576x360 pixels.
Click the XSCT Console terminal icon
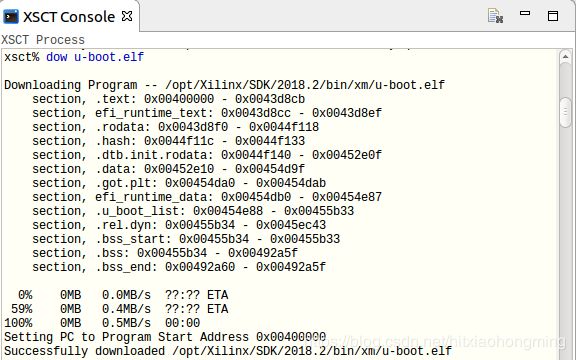(x=11, y=17)
